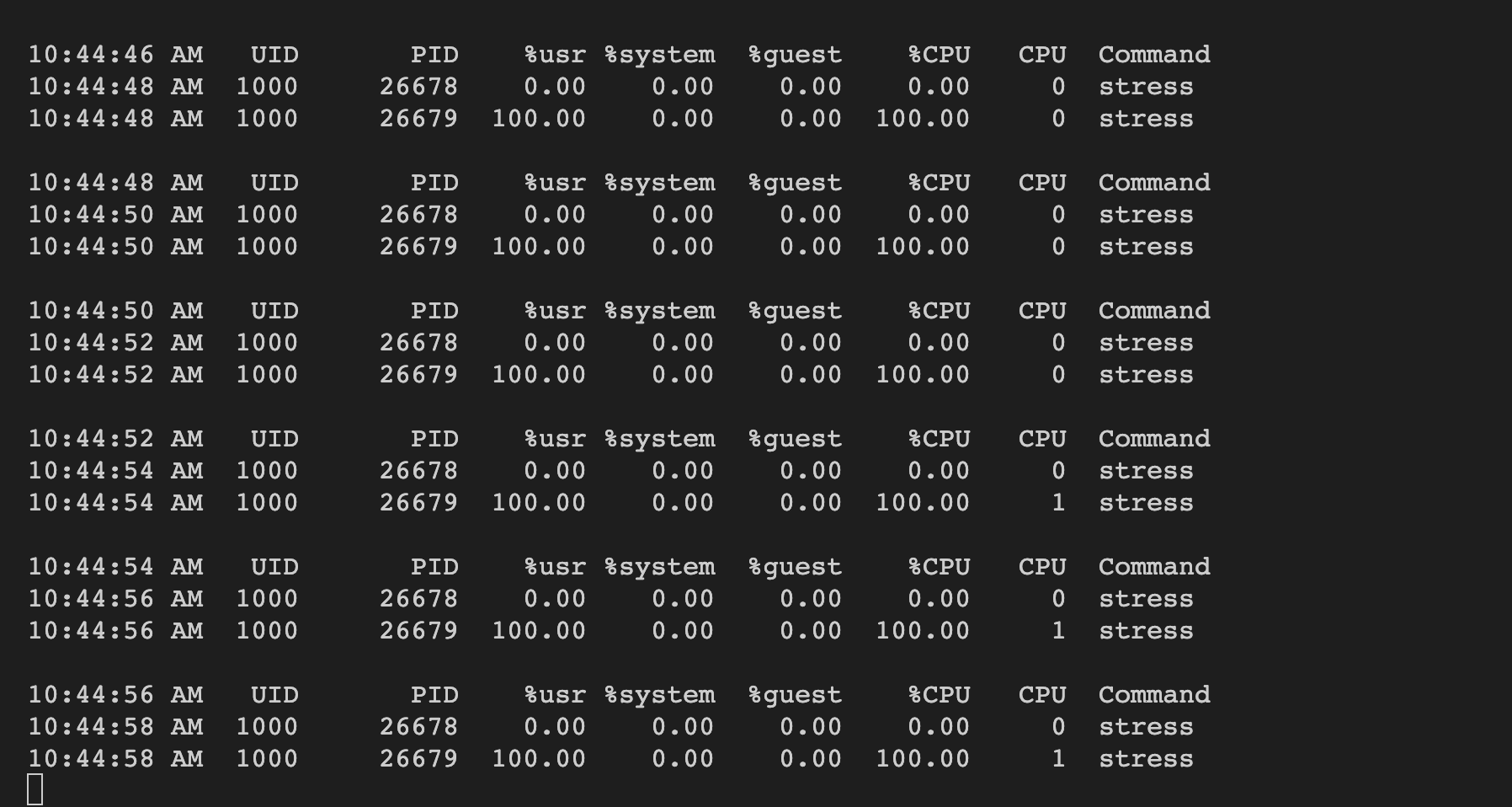Click the Command header in the topmost header row
The image size is (1512, 807).
click(x=1153, y=55)
